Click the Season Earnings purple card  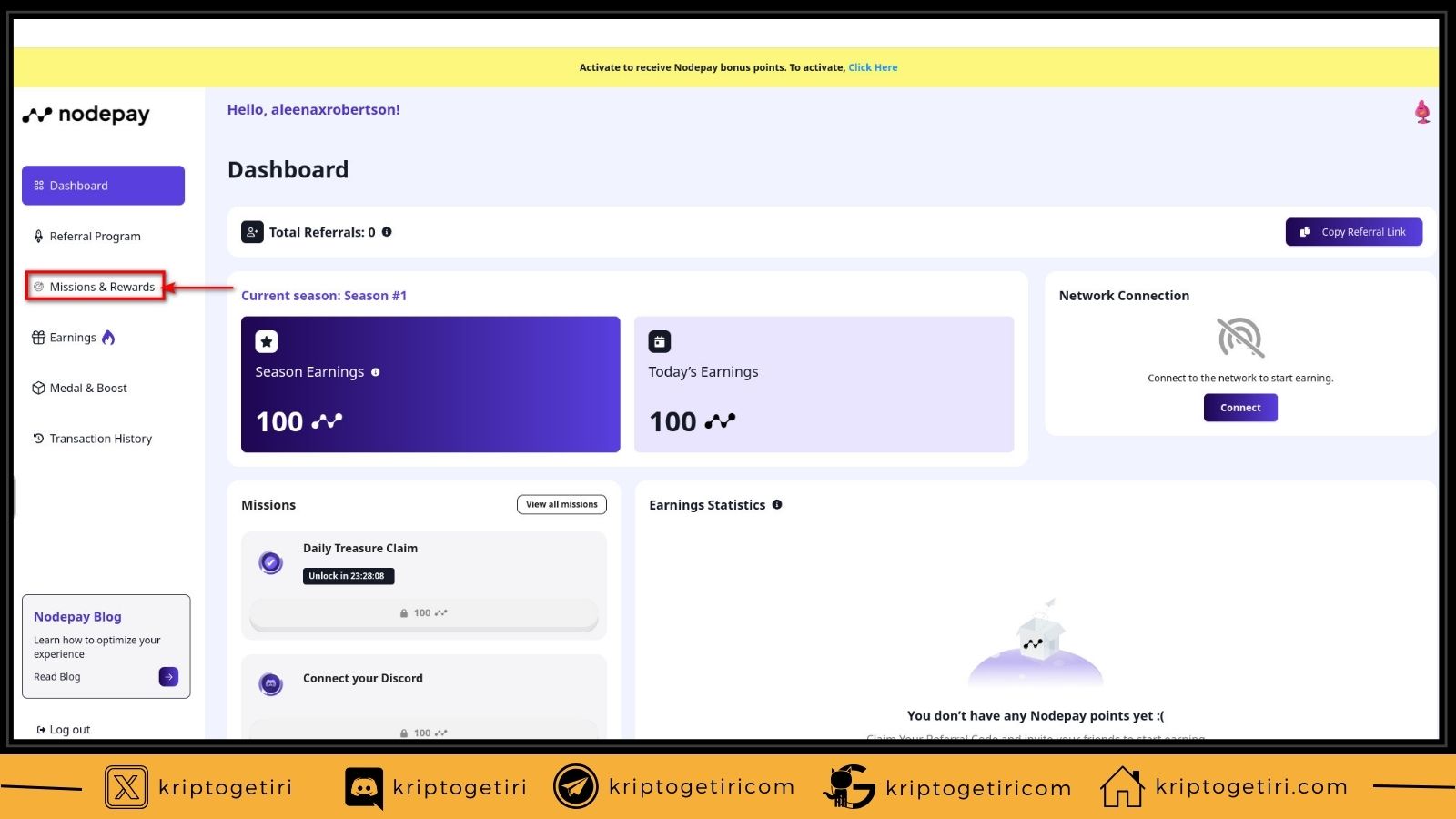pos(430,384)
